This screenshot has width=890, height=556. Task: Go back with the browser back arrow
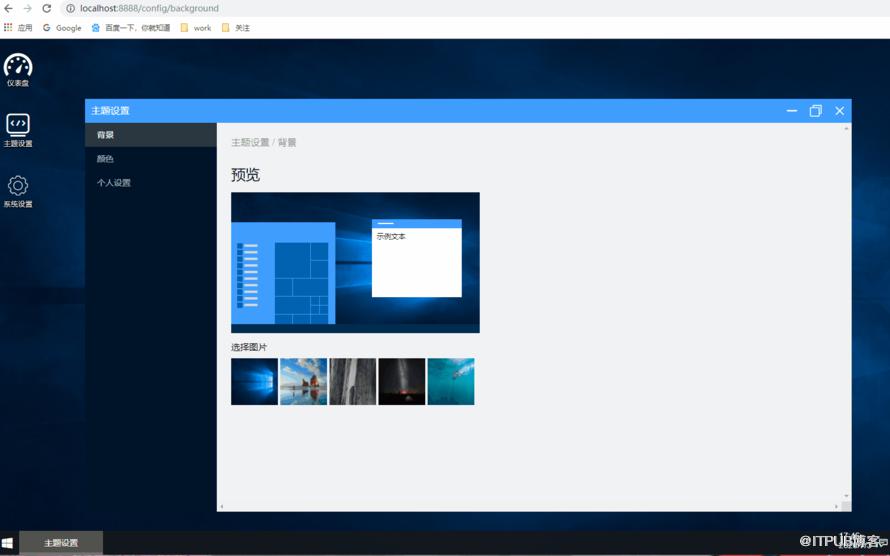(8, 9)
